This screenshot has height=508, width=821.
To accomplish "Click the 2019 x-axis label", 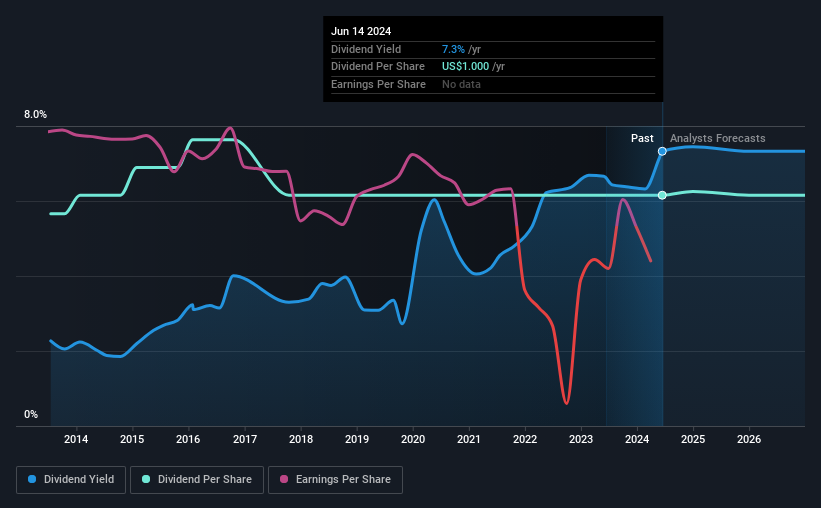I will (x=357, y=439).
